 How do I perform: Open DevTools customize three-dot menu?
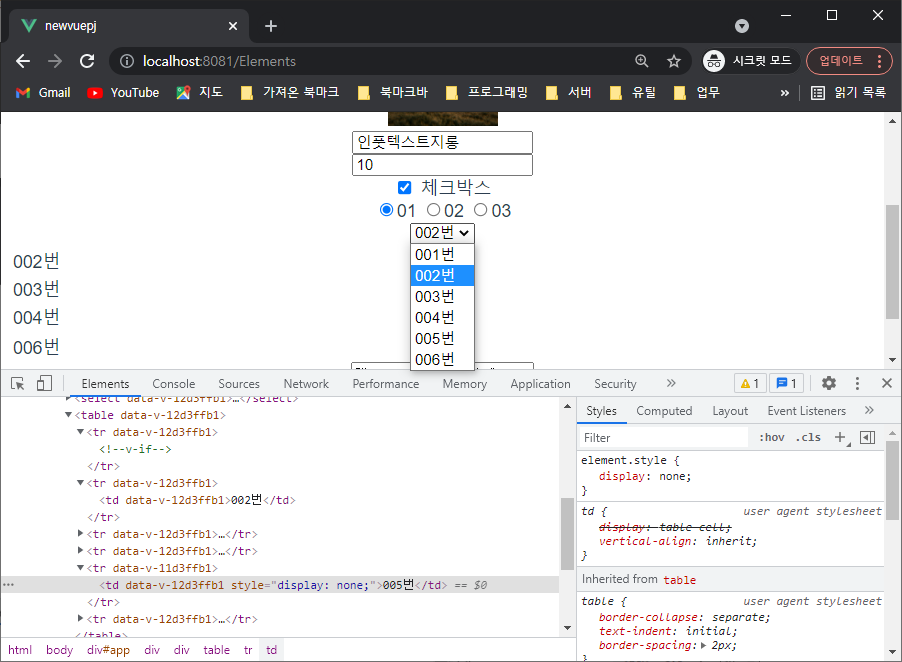857,384
